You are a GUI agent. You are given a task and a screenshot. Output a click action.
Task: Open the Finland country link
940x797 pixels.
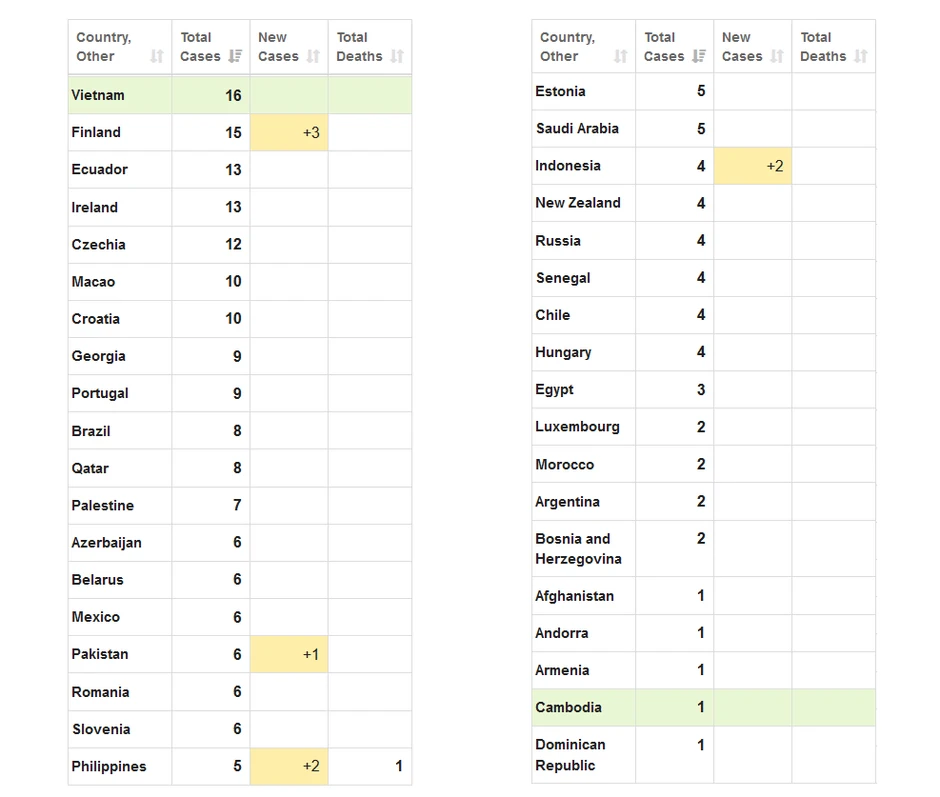click(96, 132)
